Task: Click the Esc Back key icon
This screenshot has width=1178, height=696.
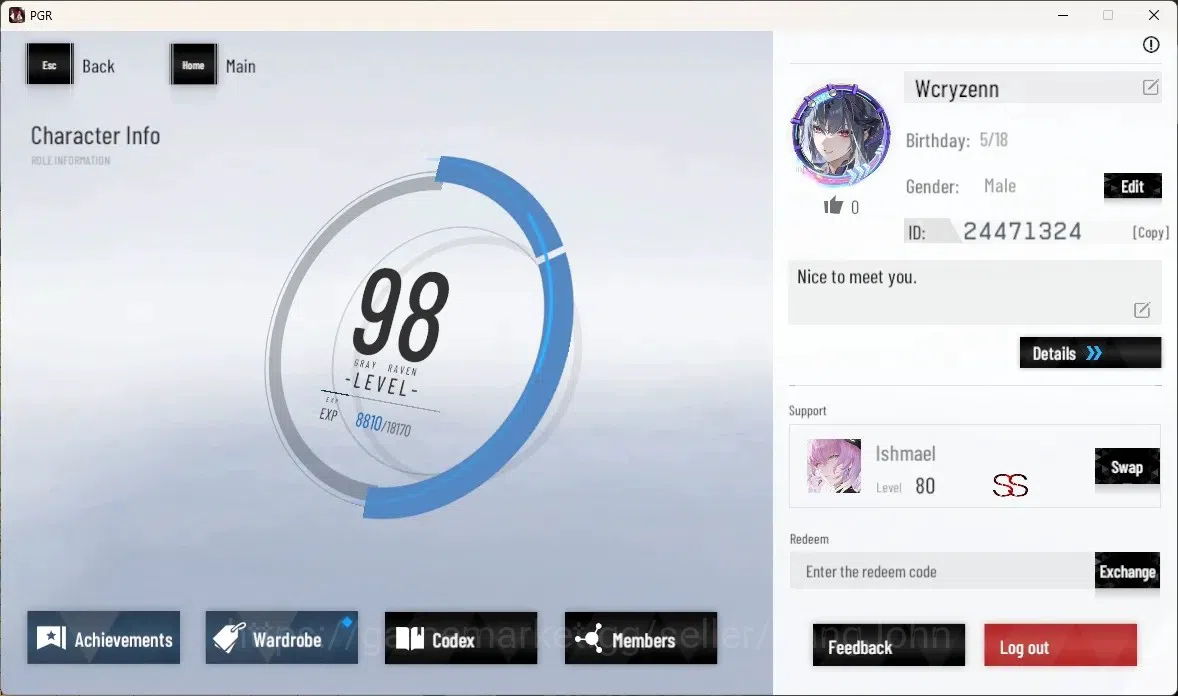Action: pyautogui.click(x=50, y=65)
